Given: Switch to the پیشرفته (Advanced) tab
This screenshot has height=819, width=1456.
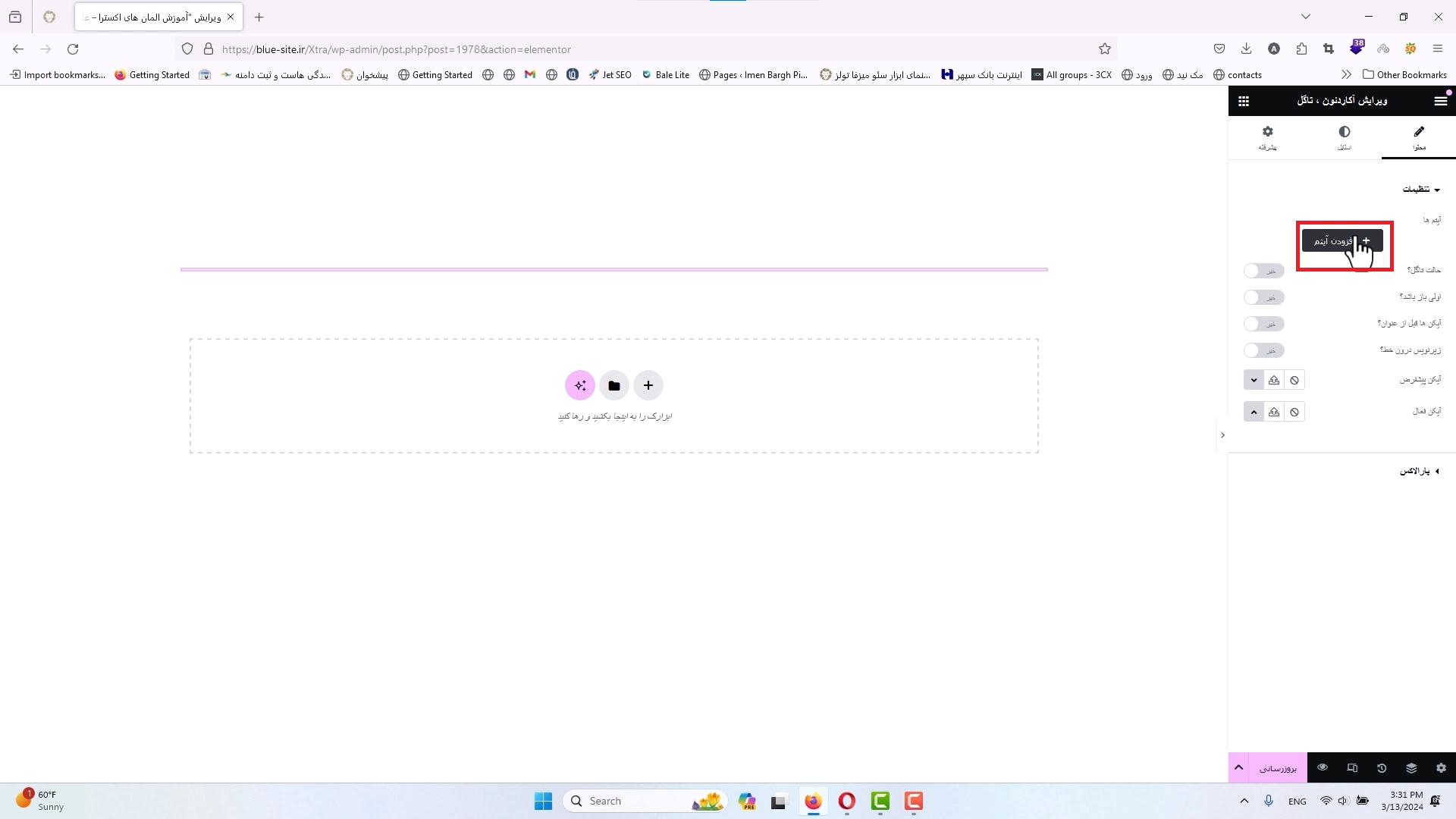Looking at the screenshot, I should [1268, 138].
